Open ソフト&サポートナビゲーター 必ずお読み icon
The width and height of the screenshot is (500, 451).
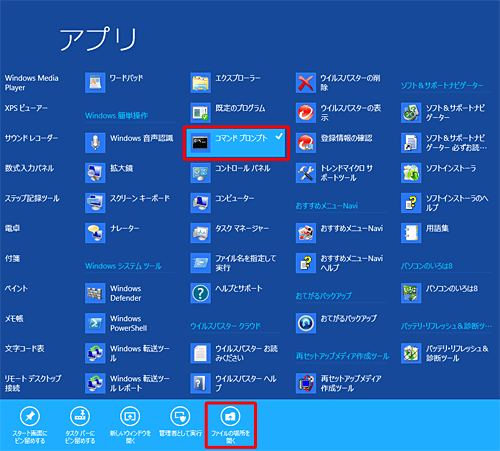click(411, 143)
